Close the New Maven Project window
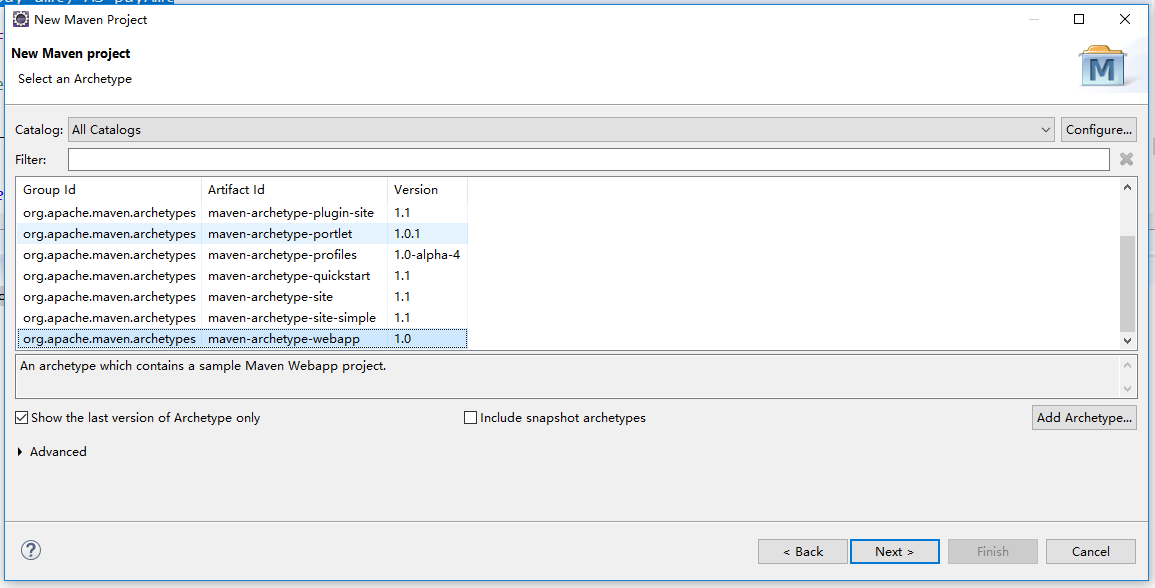 (x=1125, y=19)
